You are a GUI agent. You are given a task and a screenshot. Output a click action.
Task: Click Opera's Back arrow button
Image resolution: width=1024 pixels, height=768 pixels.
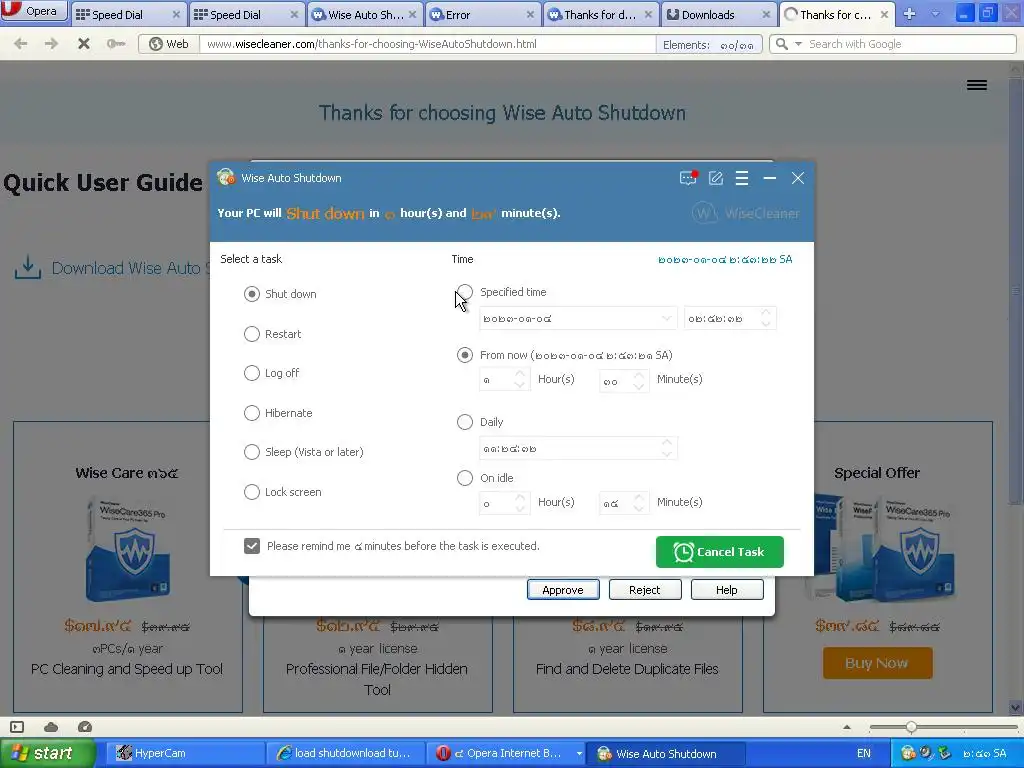click(21, 44)
